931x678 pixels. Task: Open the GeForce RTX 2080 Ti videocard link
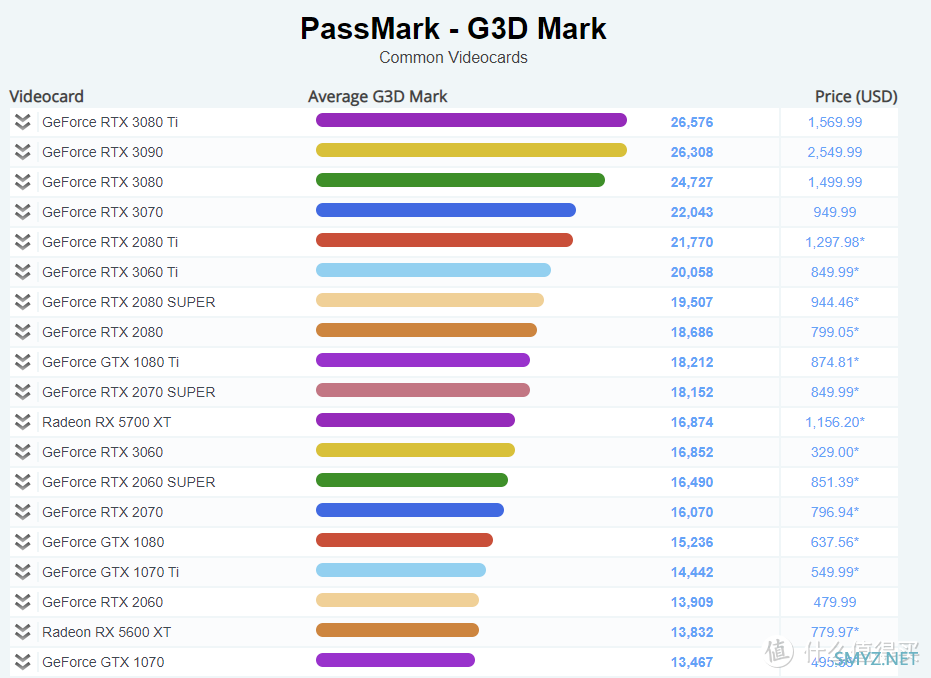[110, 242]
